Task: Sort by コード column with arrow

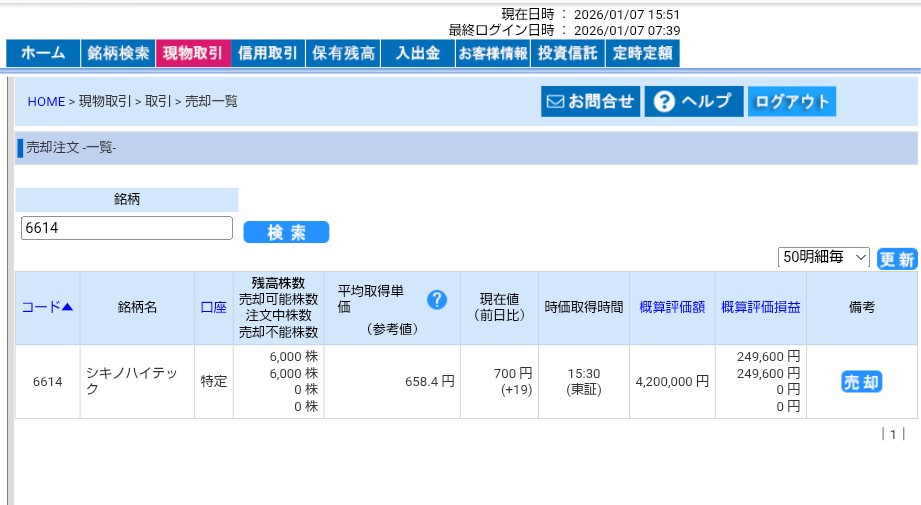Action: click(47, 307)
